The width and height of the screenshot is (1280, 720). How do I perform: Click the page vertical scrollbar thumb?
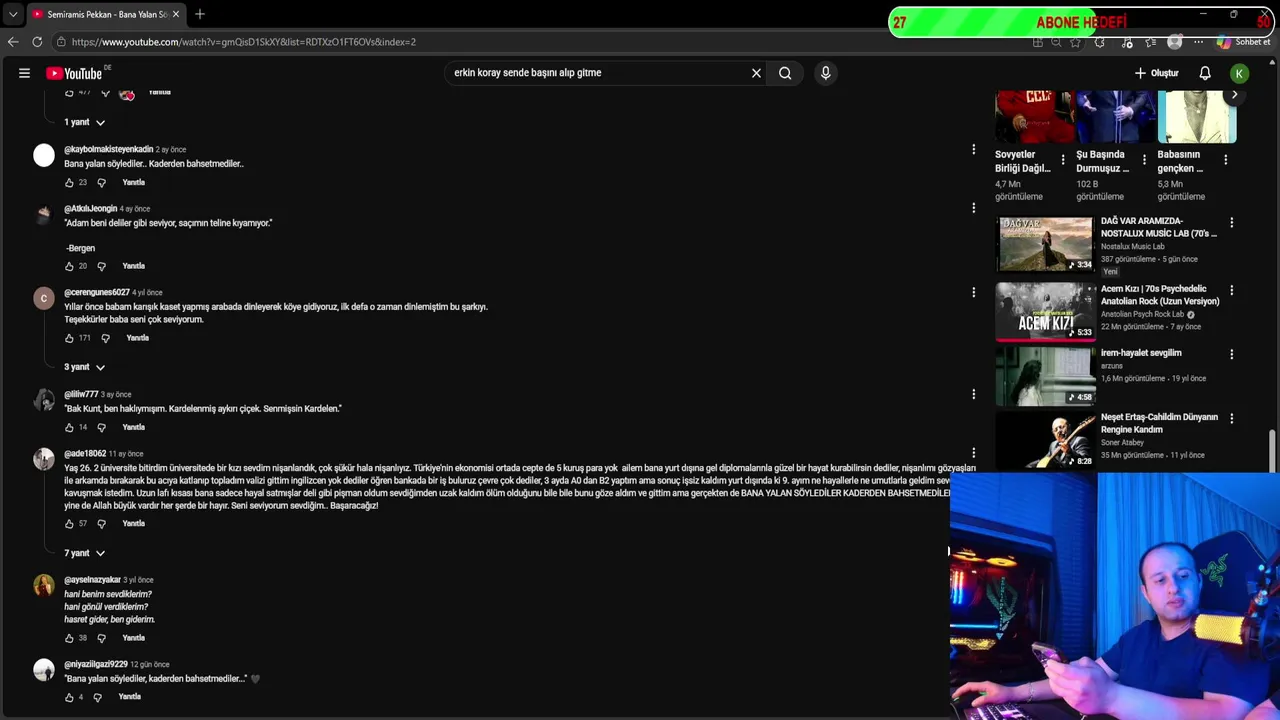point(1272,450)
